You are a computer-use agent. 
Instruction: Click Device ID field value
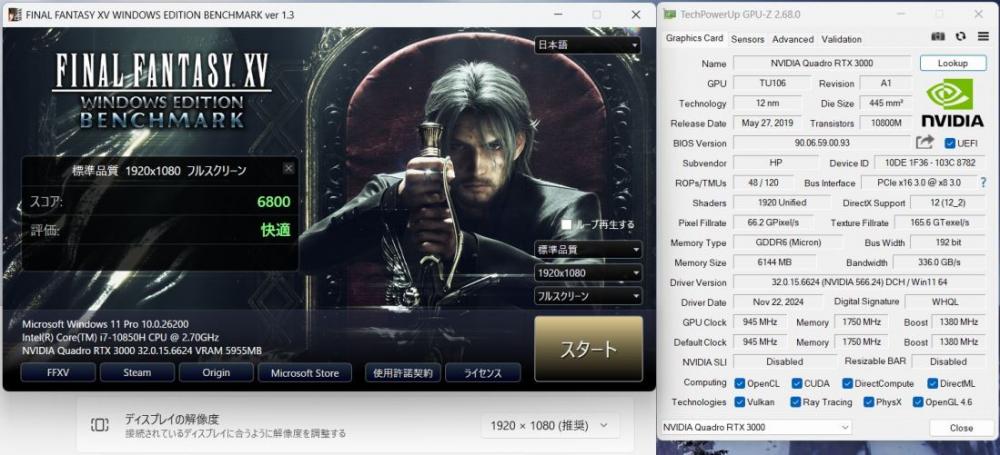click(930, 163)
